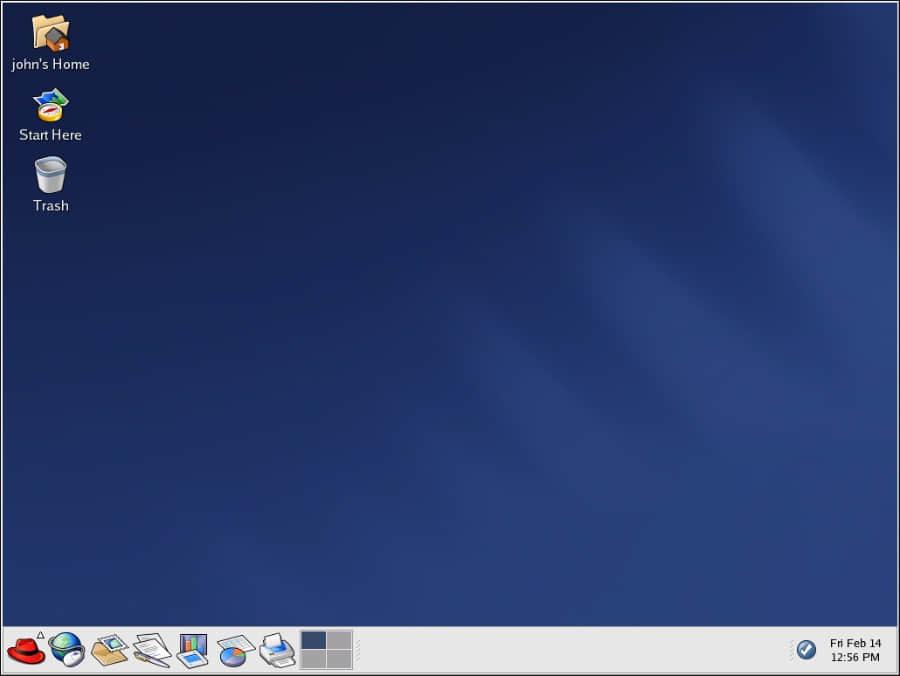Viewport: 900px width, 676px height.
Task: Select the active top-left workspace
Action: click(314, 640)
